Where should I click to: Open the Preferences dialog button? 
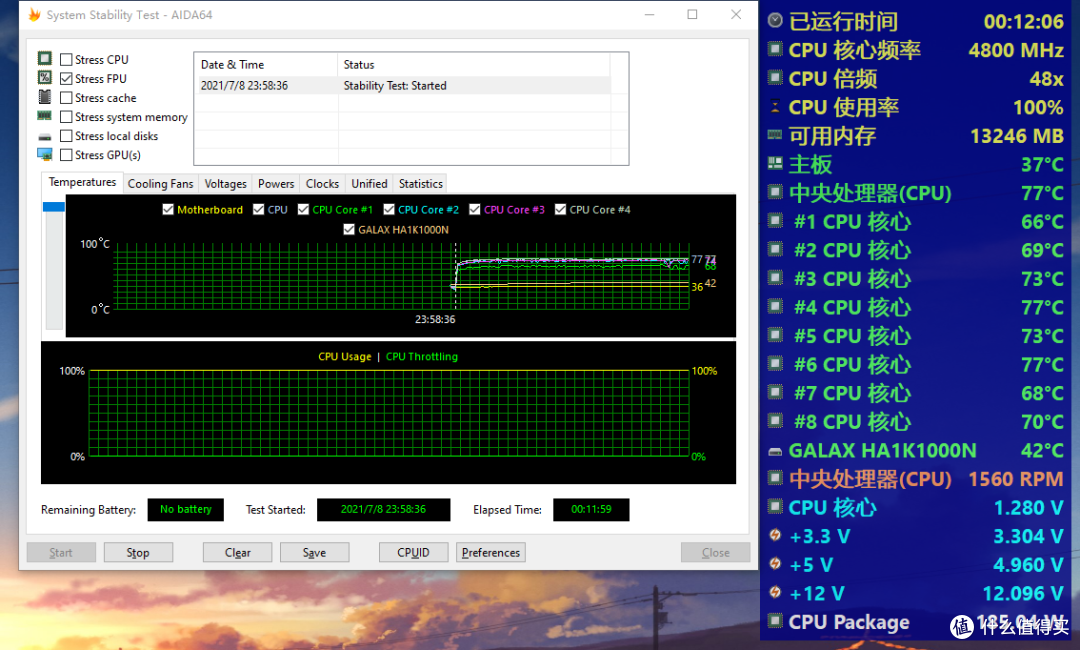491,553
